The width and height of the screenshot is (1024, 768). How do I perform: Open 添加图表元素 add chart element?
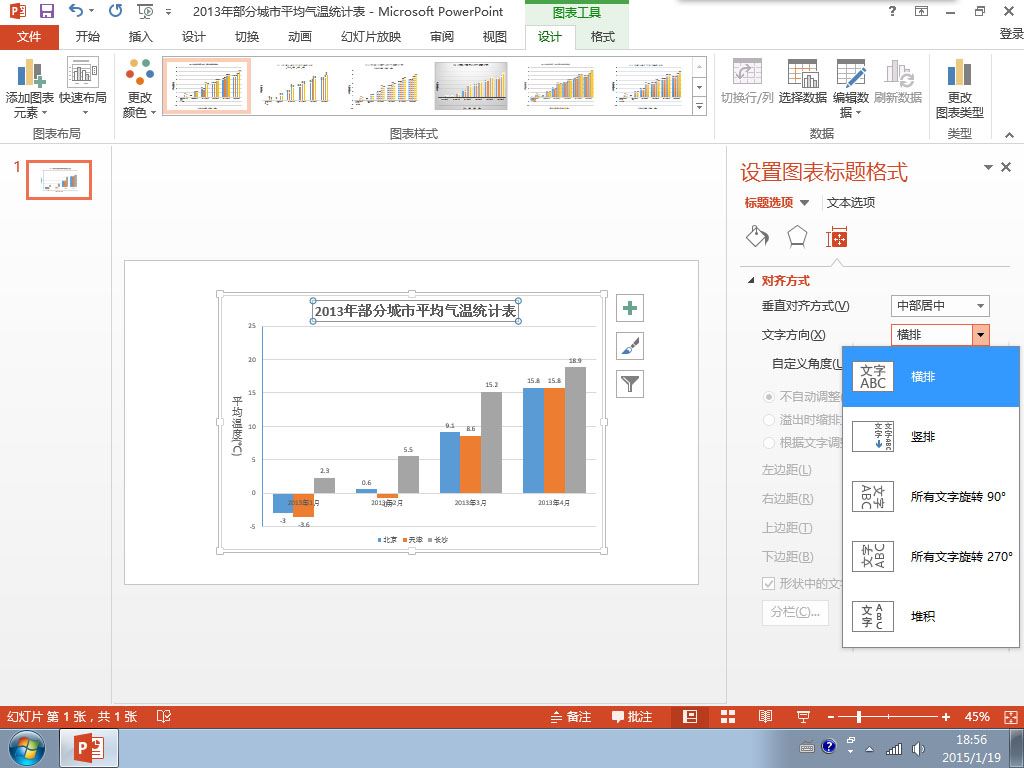[x=29, y=89]
